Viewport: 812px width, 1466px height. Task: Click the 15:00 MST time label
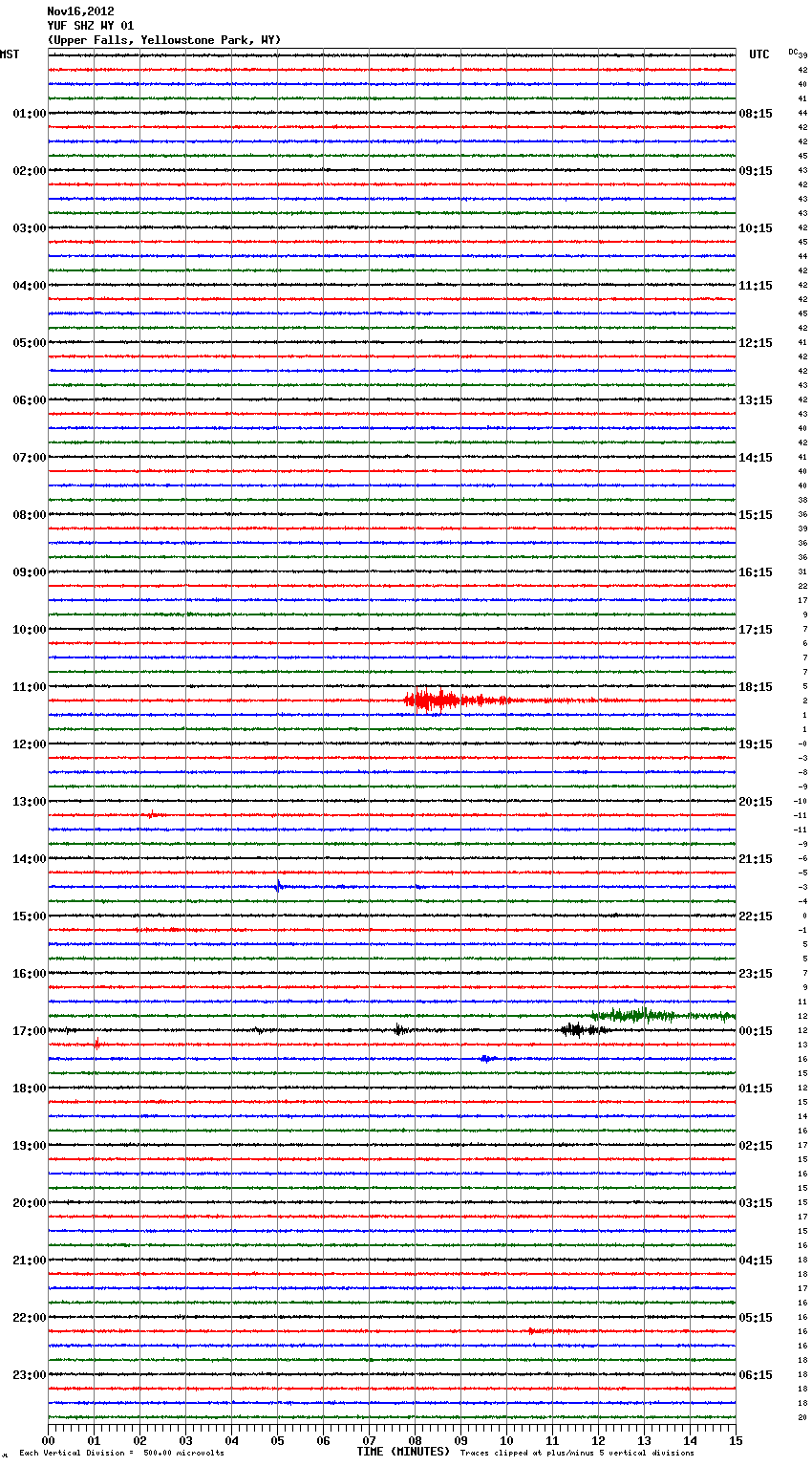point(30,916)
